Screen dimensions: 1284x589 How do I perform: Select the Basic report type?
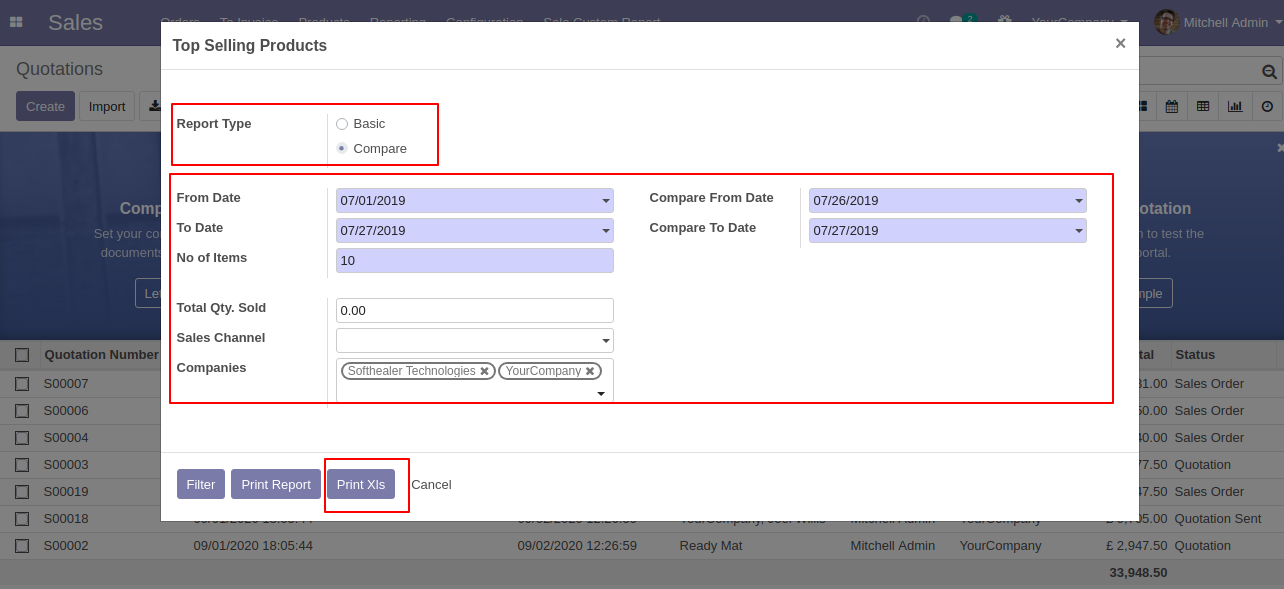(x=342, y=124)
